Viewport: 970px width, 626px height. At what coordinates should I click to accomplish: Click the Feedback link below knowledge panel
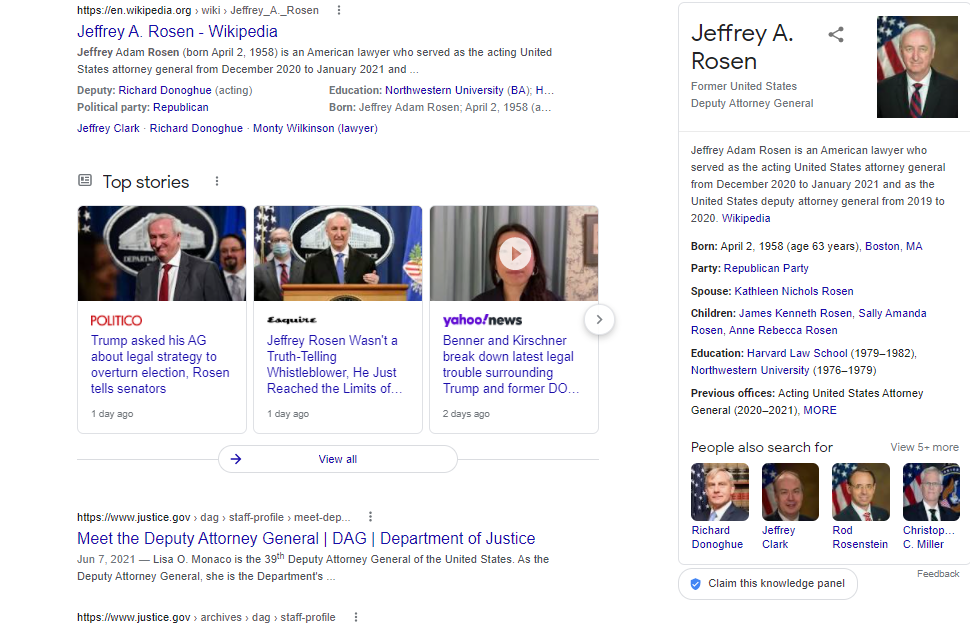[x=938, y=574]
